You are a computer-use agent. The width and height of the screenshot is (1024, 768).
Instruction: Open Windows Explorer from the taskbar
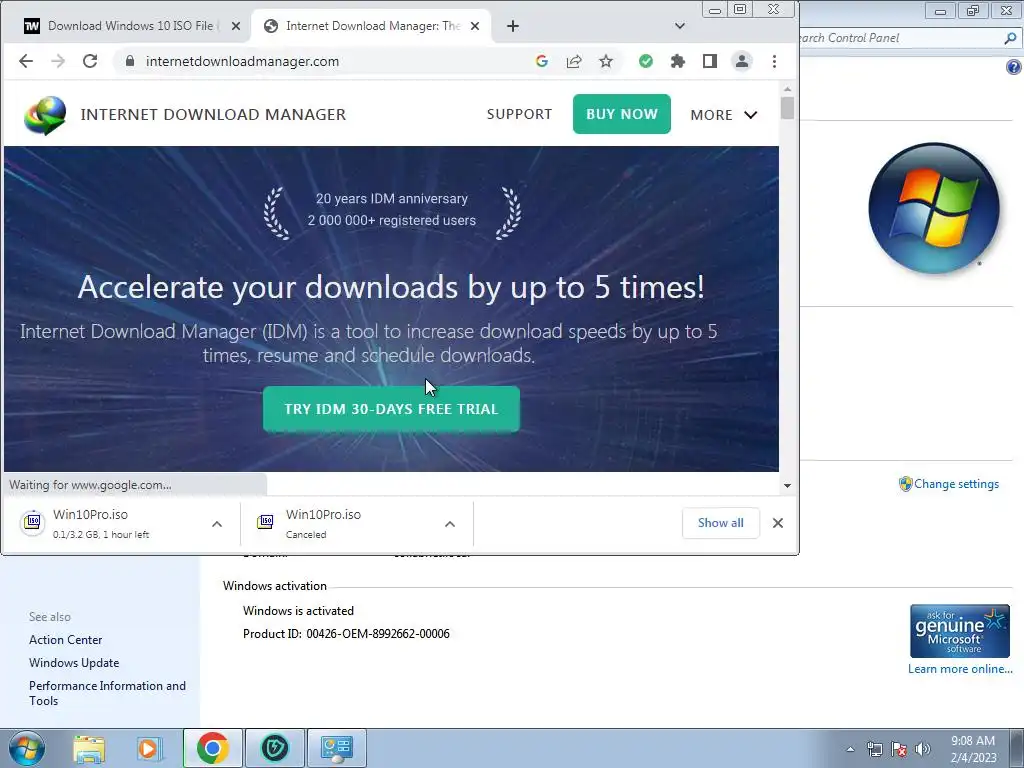point(89,749)
